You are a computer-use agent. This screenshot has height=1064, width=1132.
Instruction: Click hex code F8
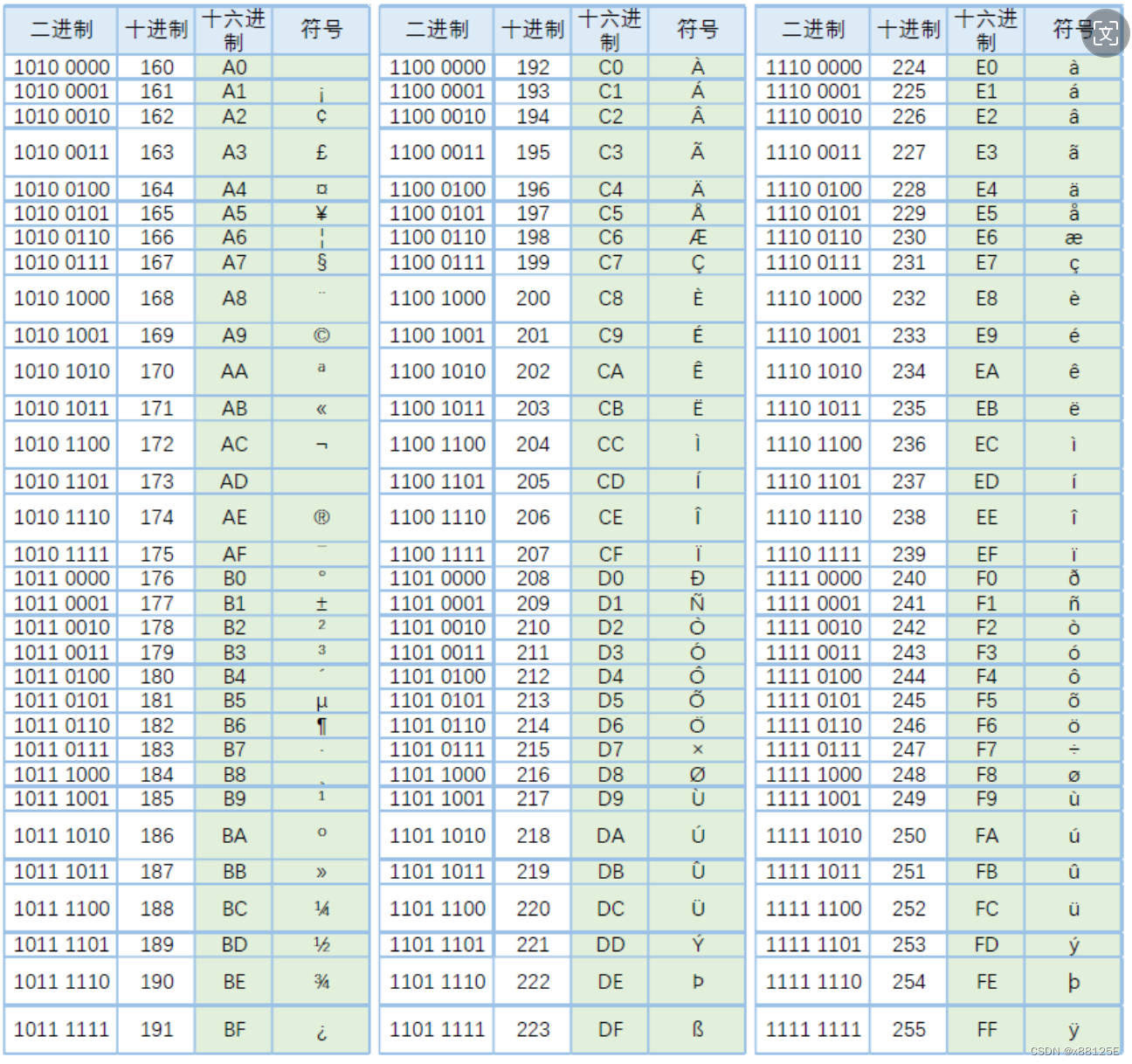tap(986, 775)
